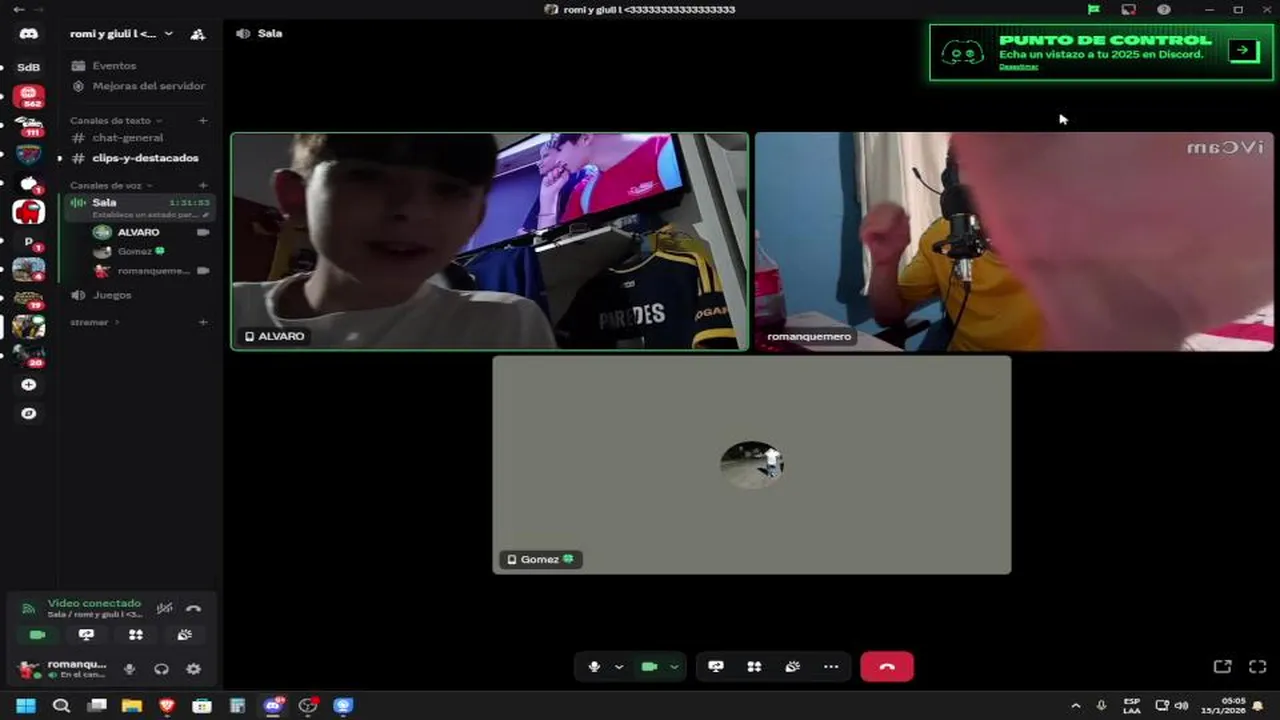
Task: Deafen with the headphones icon
Action: 161,669
